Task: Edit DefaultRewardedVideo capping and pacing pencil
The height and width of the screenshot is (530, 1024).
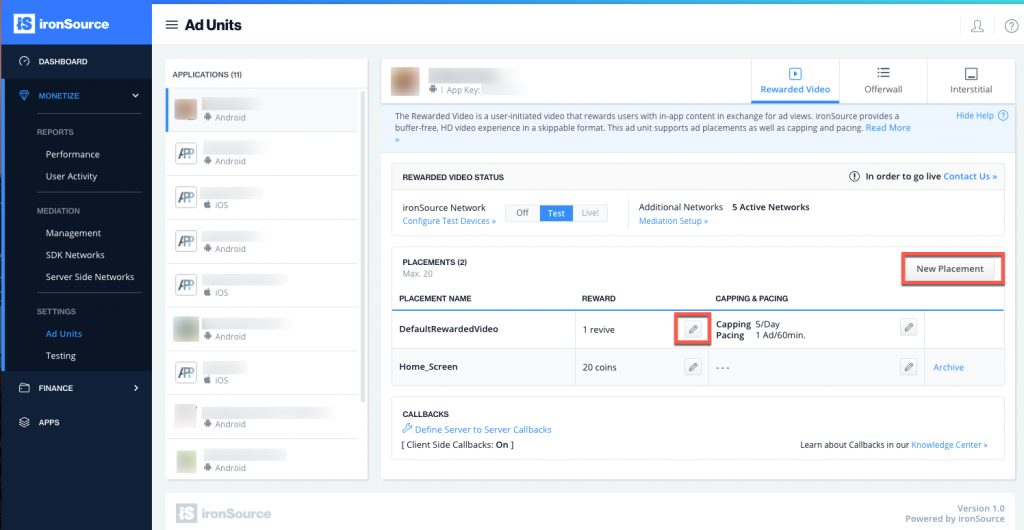Action: click(908, 328)
